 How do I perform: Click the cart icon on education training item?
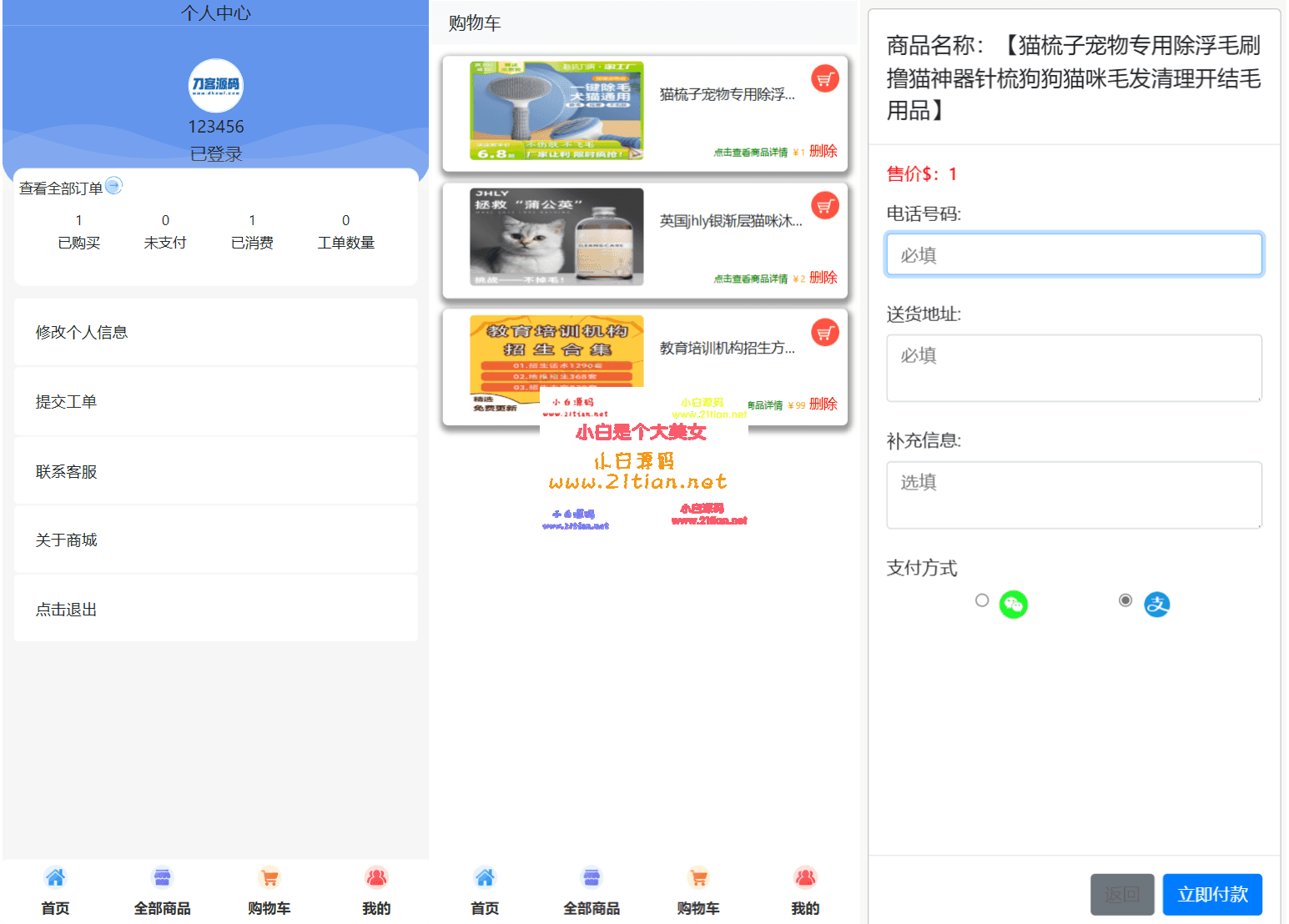click(824, 333)
